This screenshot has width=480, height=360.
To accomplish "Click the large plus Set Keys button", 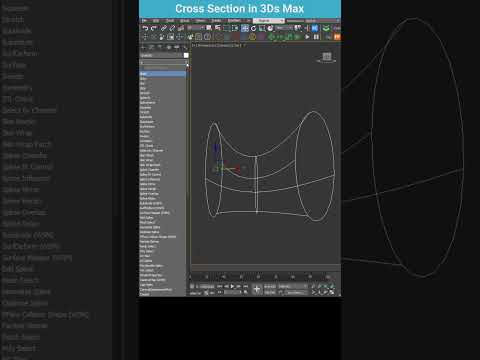I will pos(257,289).
